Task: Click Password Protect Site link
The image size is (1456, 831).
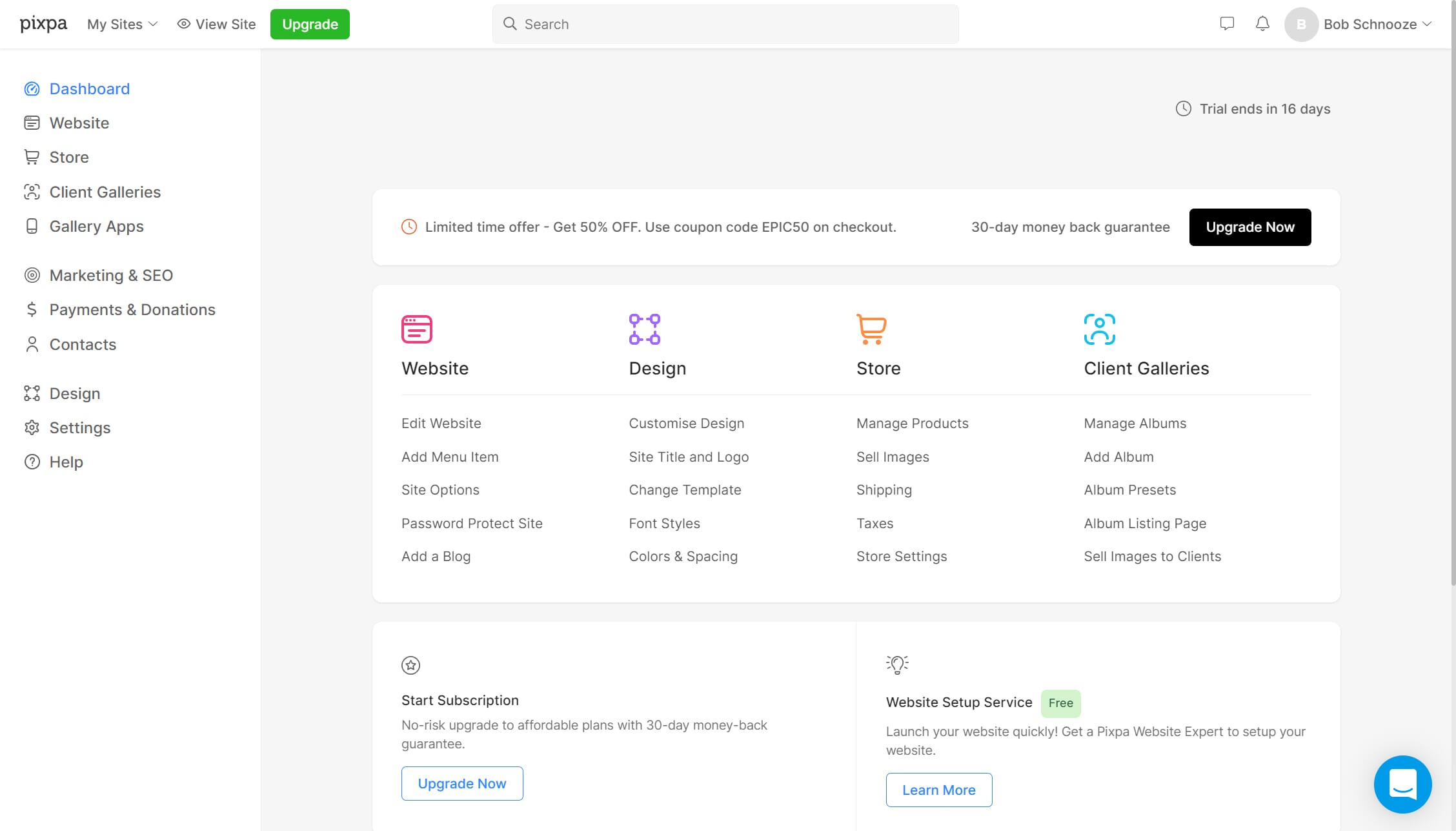Action: coord(472,523)
